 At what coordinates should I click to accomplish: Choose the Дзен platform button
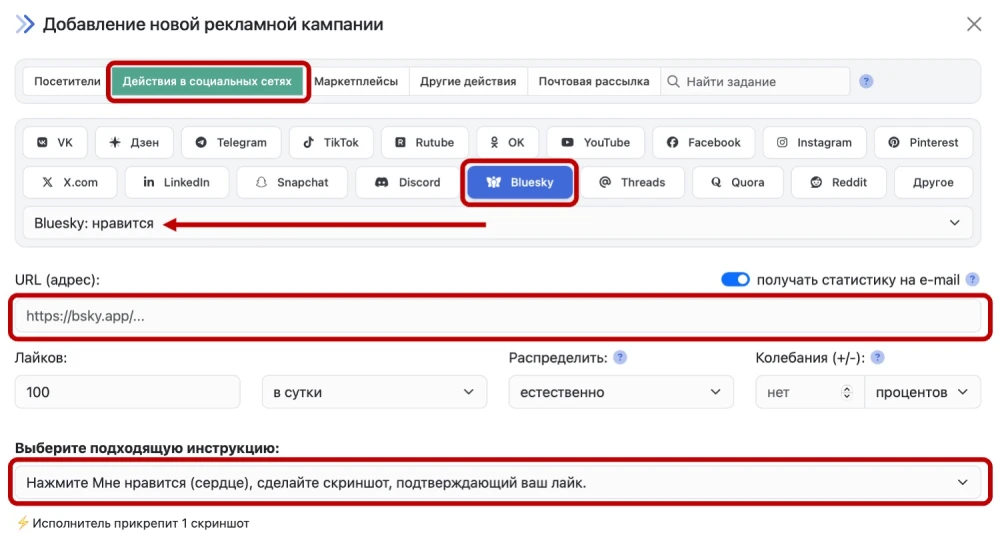[x=134, y=142]
